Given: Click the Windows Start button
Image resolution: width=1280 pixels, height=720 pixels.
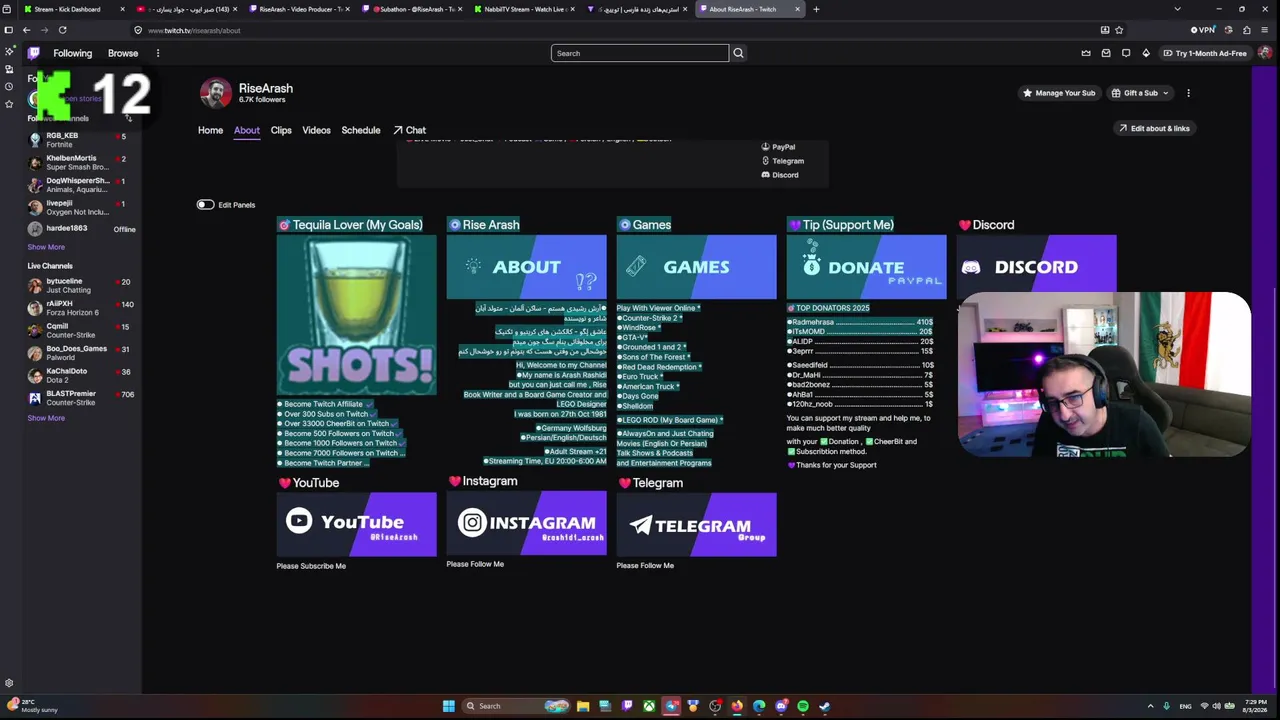Looking at the screenshot, I should 448,706.
